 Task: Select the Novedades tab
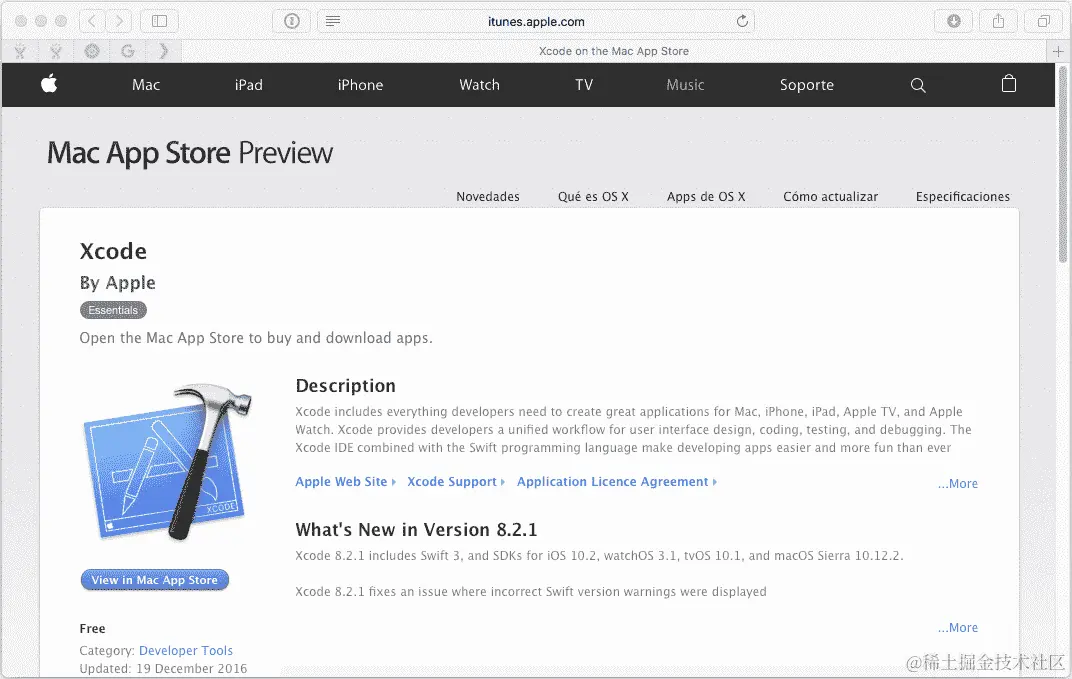tap(488, 196)
